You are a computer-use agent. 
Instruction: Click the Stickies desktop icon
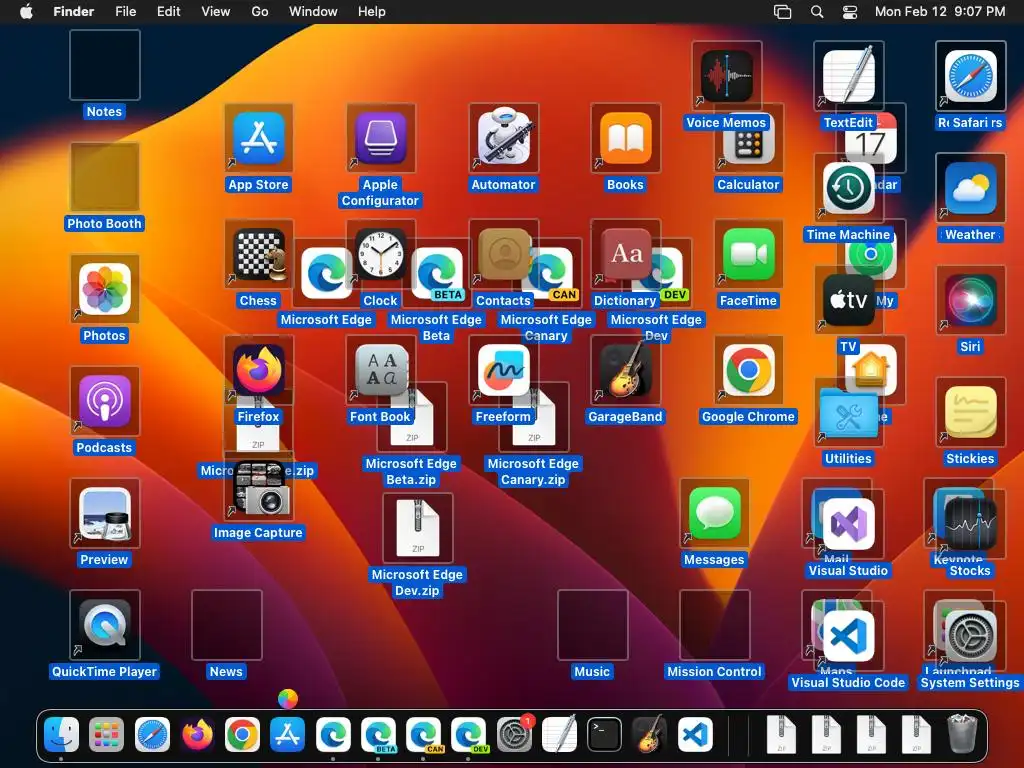coord(970,413)
